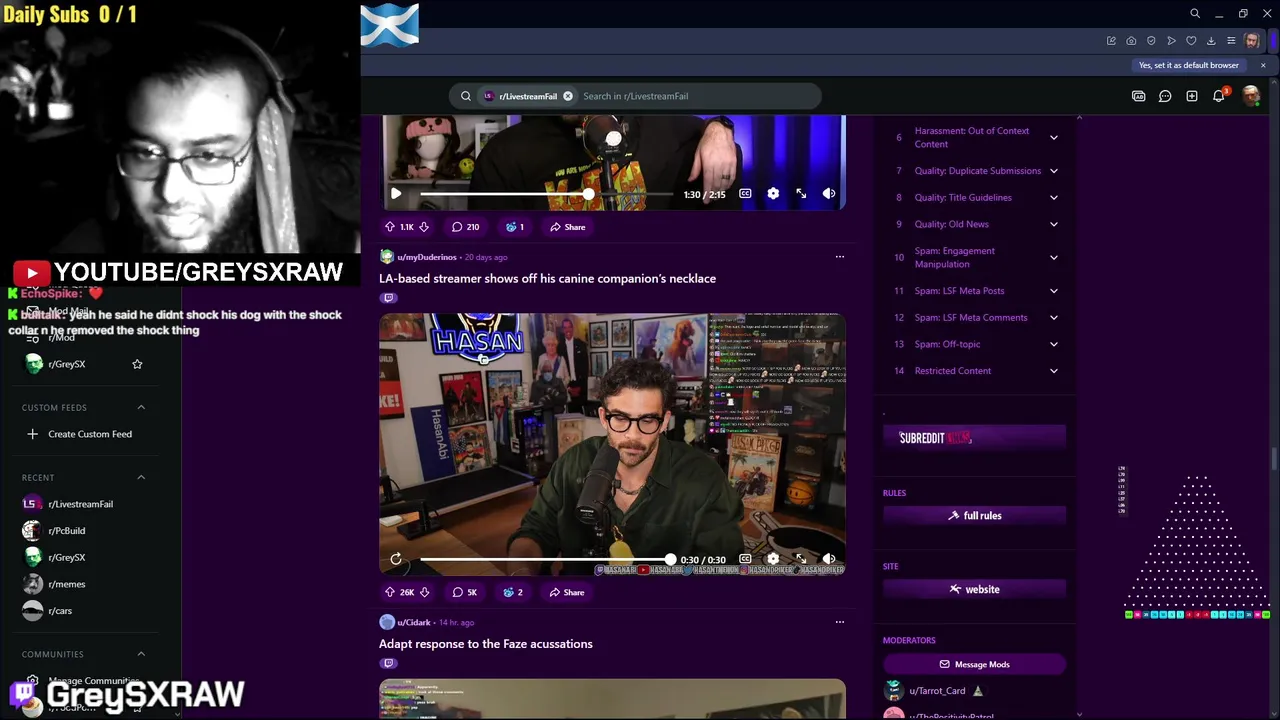This screenshot has height=720, width=1280.
Task: Mute the top video volume
Action: click(829, 194)
